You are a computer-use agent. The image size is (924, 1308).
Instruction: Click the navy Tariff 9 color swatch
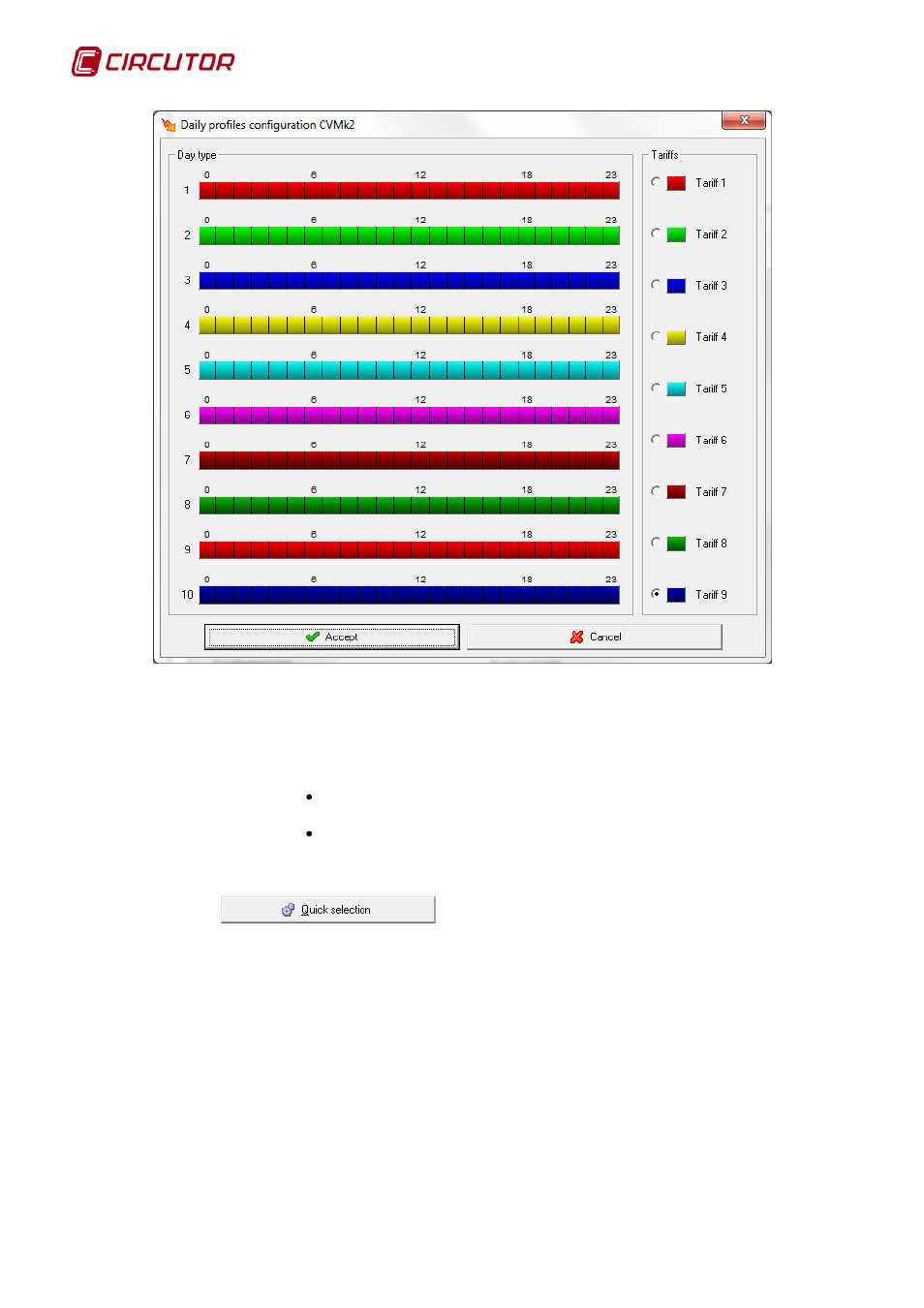676,595
